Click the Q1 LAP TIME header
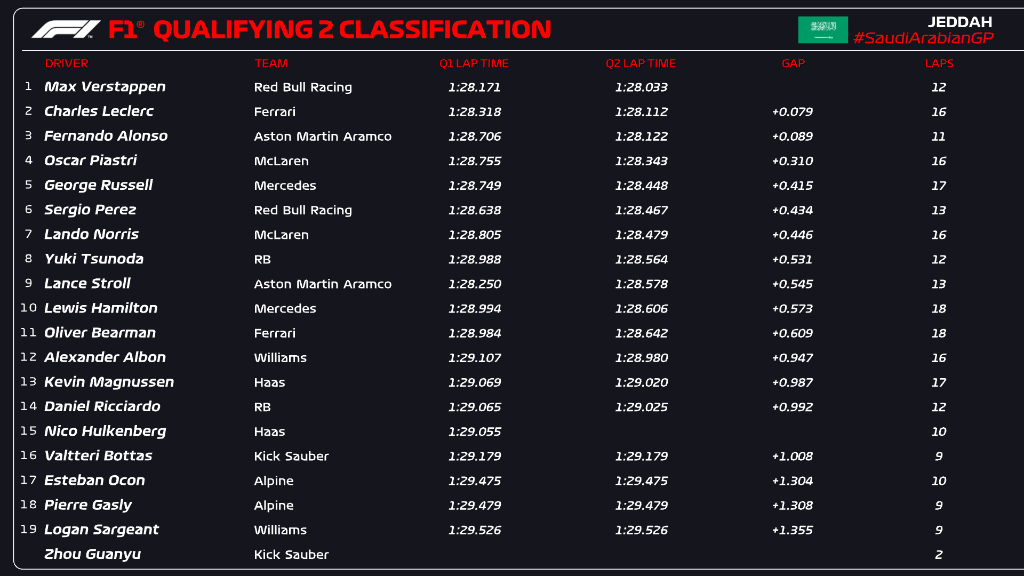Screen dimensions: 1024x576 coord(474,63)
